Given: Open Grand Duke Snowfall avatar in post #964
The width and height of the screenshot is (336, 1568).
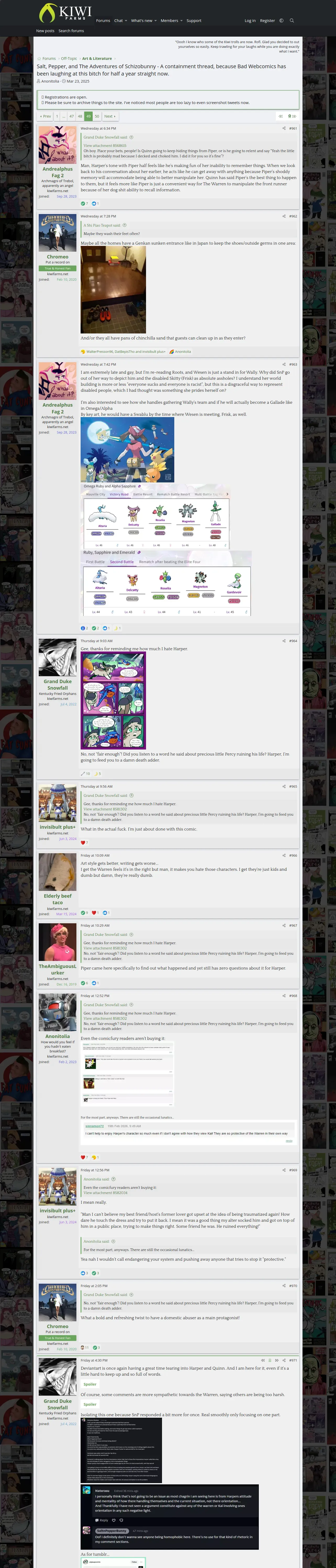Looking at the screenshot, I should [57, 658].
